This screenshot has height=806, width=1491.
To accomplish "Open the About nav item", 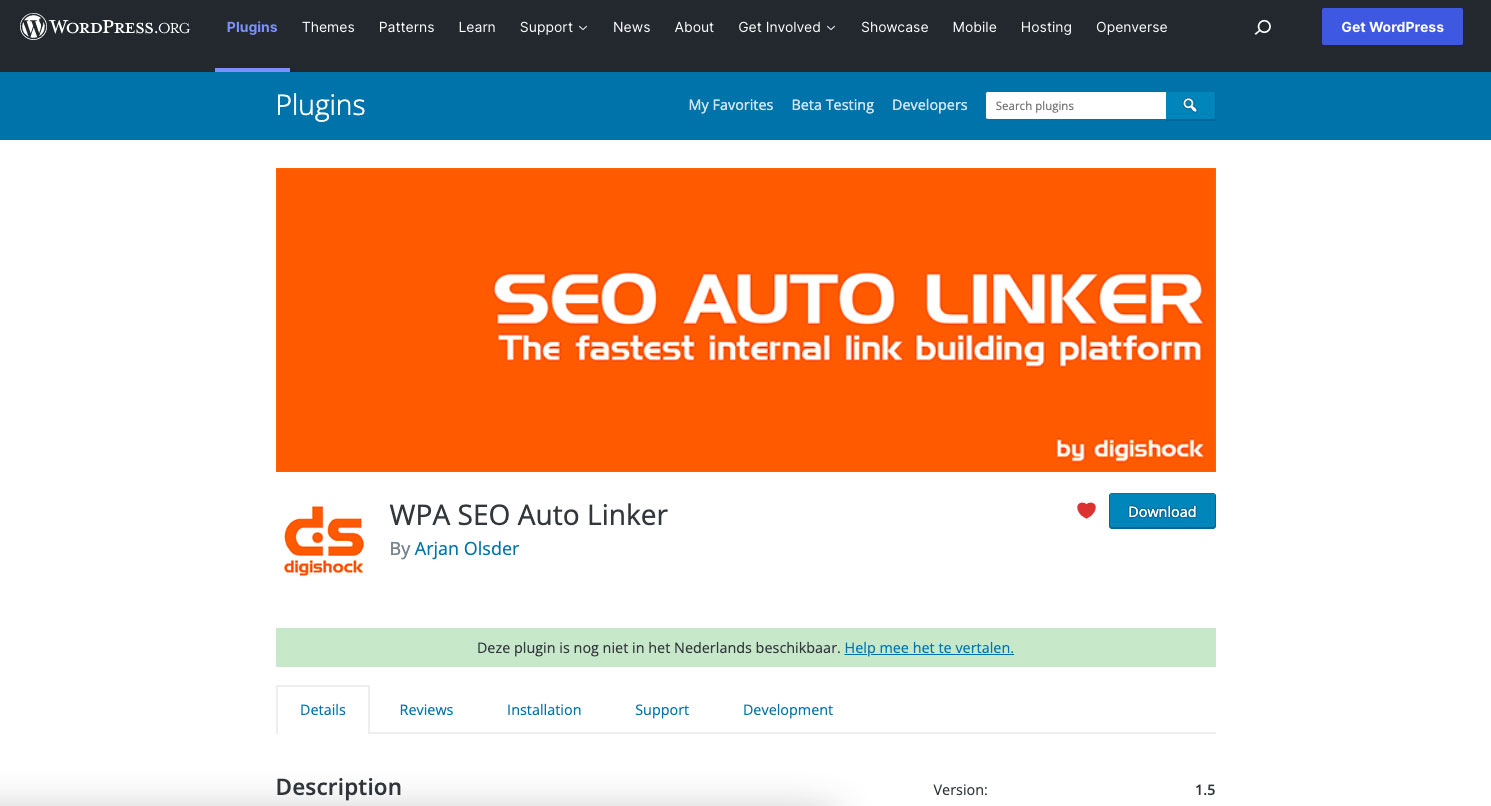I will (x=694, y=27).
